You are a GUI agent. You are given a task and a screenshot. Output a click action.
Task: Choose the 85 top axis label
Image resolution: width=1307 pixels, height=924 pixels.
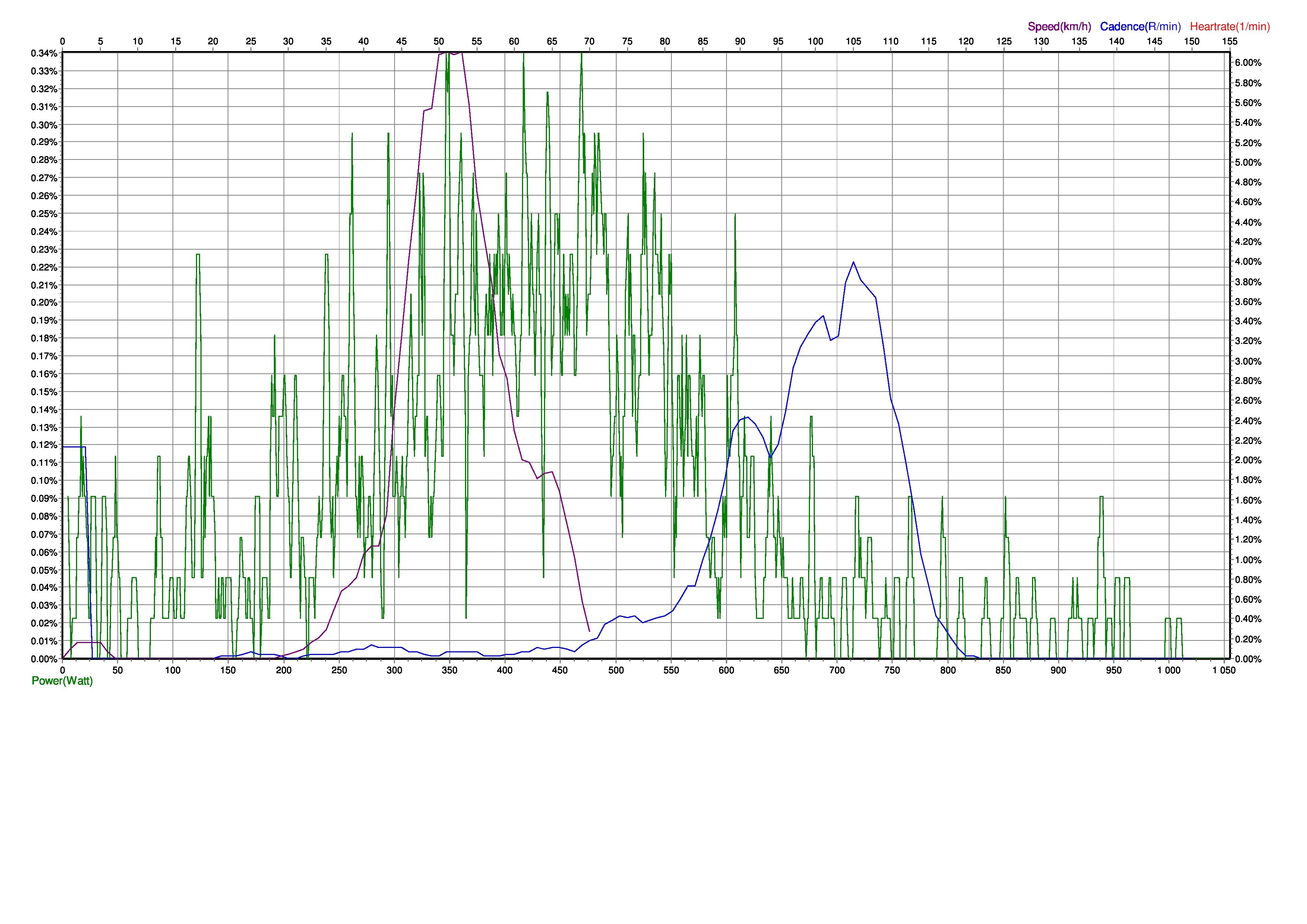click(x=702, y=41)
